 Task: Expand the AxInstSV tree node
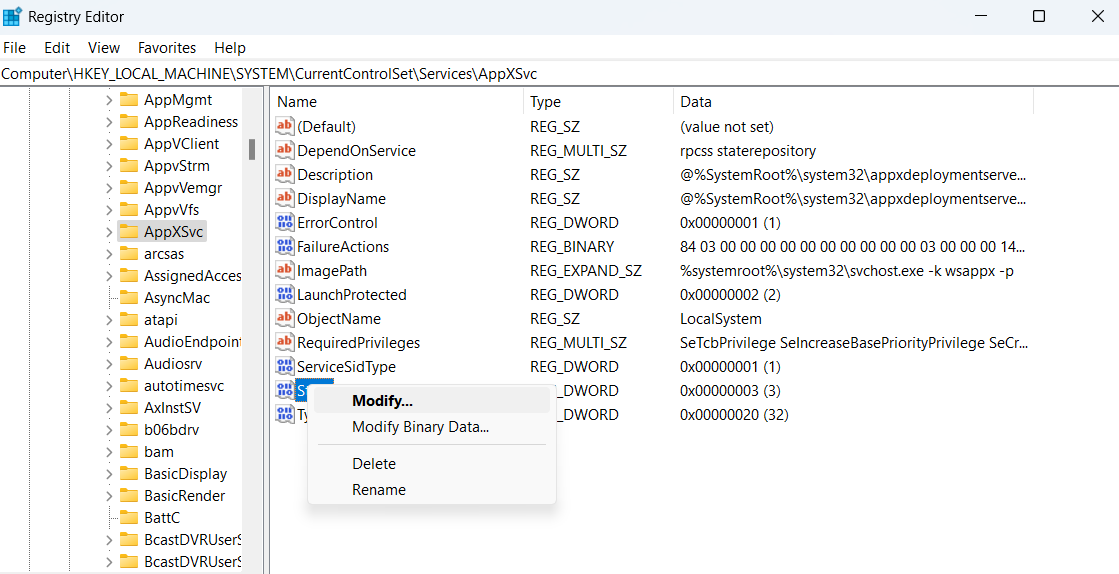(x=108, y=408)
